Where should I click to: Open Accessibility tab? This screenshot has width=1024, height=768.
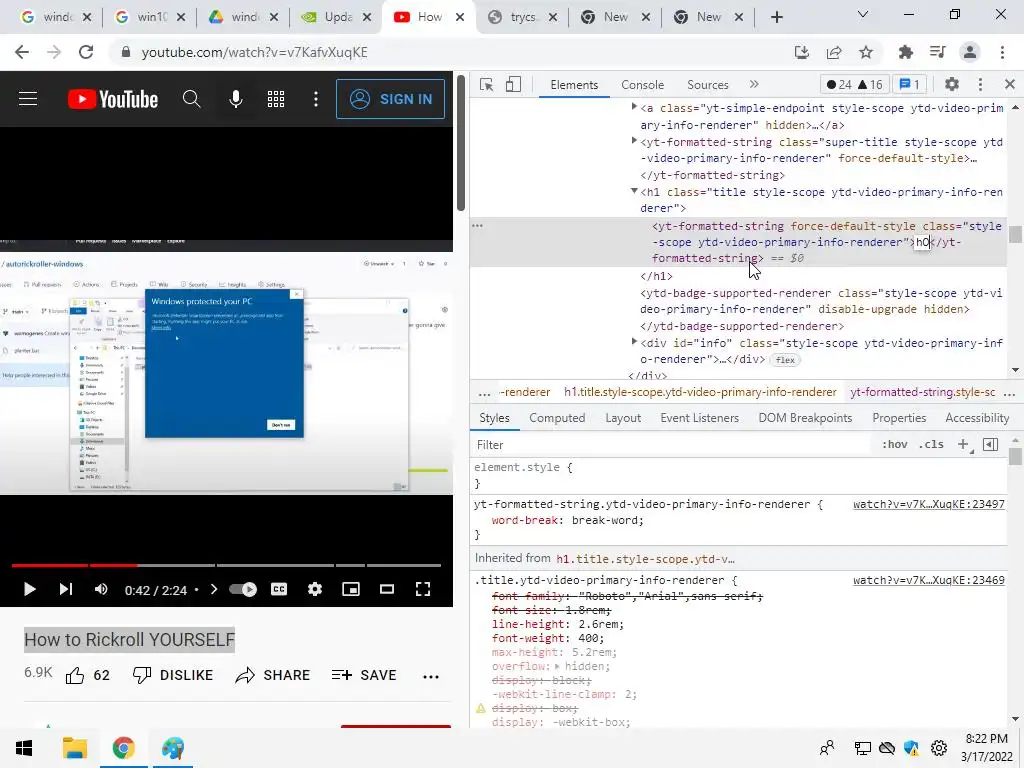977,418
